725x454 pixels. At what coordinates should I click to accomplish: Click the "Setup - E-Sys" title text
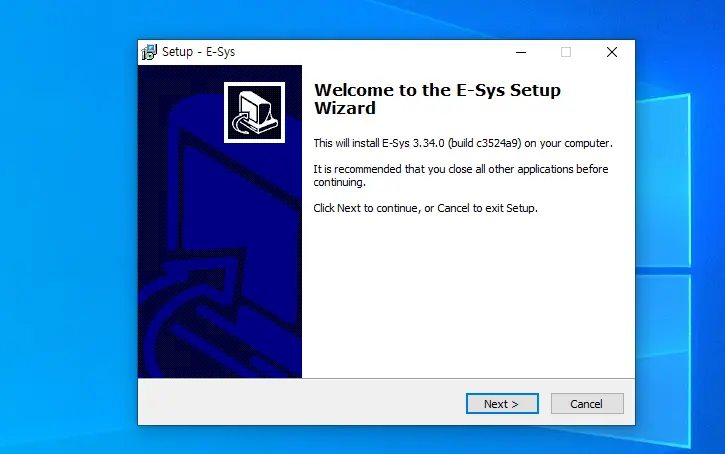(x=198, y=52)
